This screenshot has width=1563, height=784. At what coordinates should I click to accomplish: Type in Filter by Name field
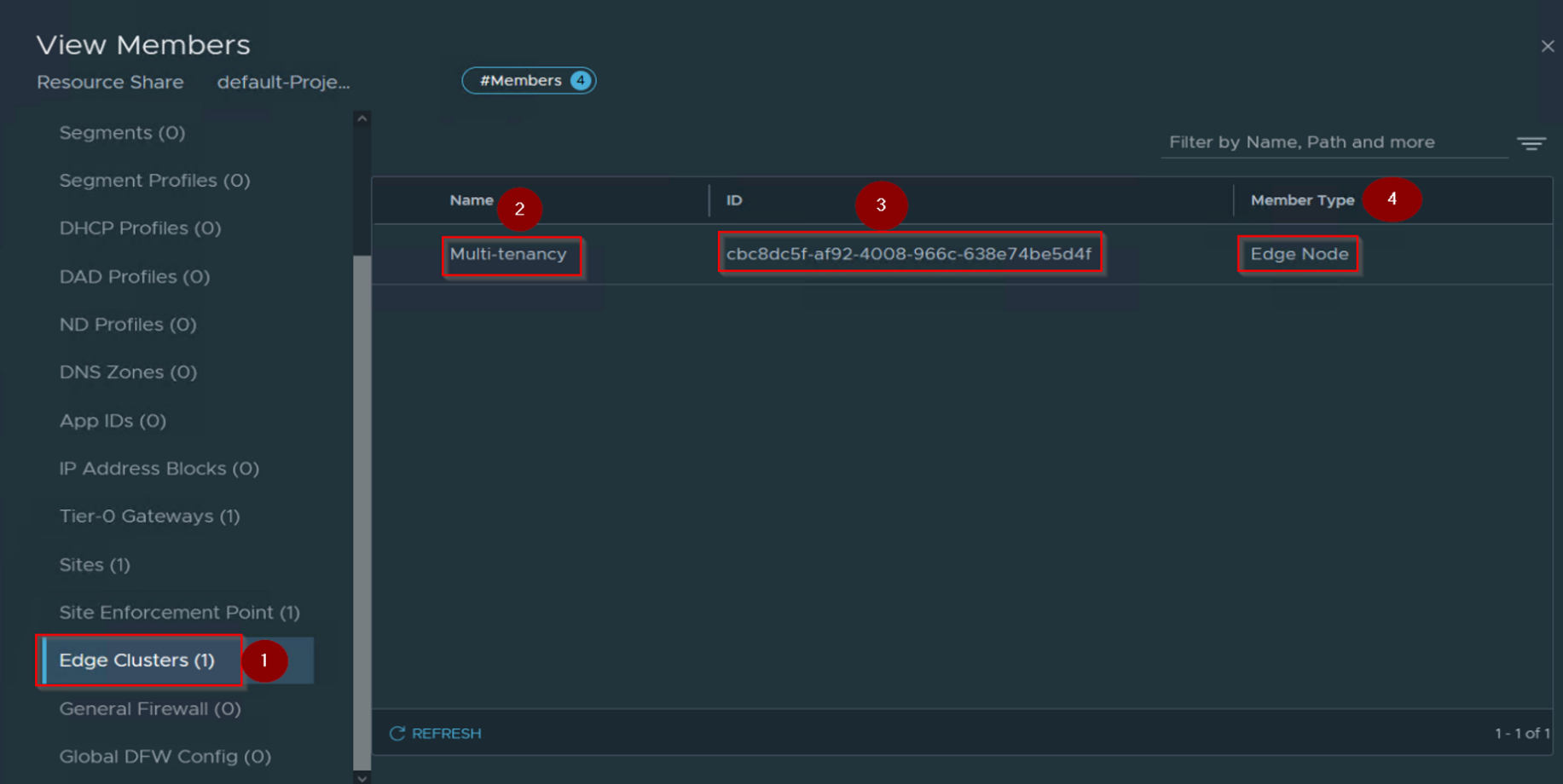1333,142
